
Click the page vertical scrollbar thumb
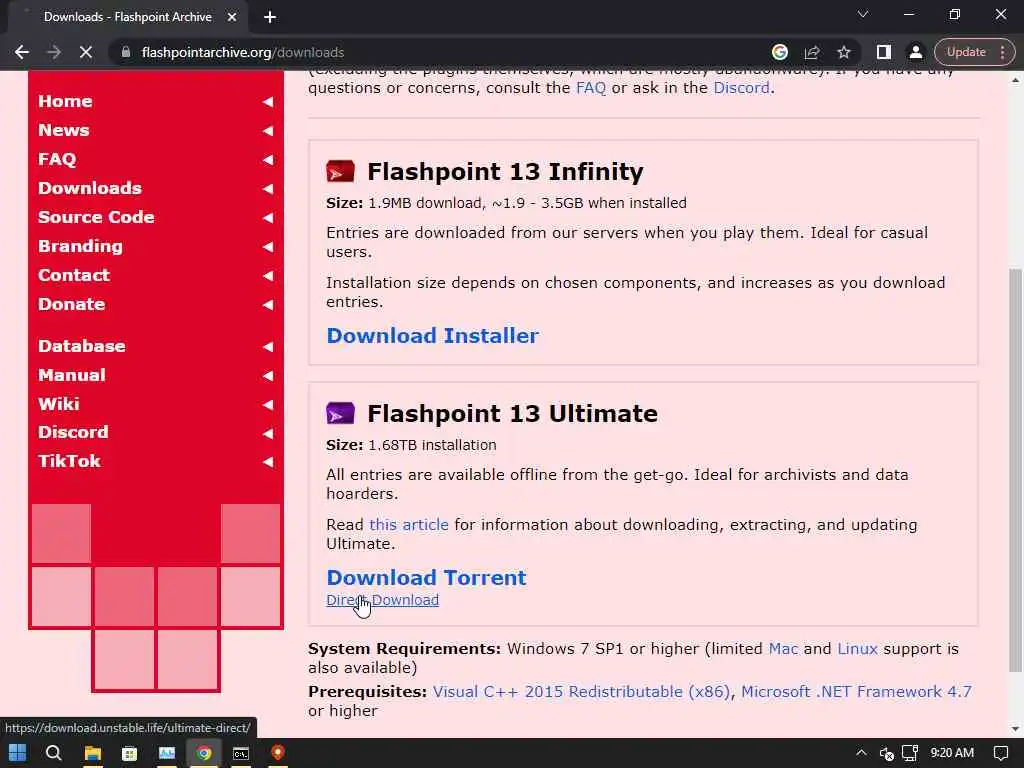click(1015, 470)
